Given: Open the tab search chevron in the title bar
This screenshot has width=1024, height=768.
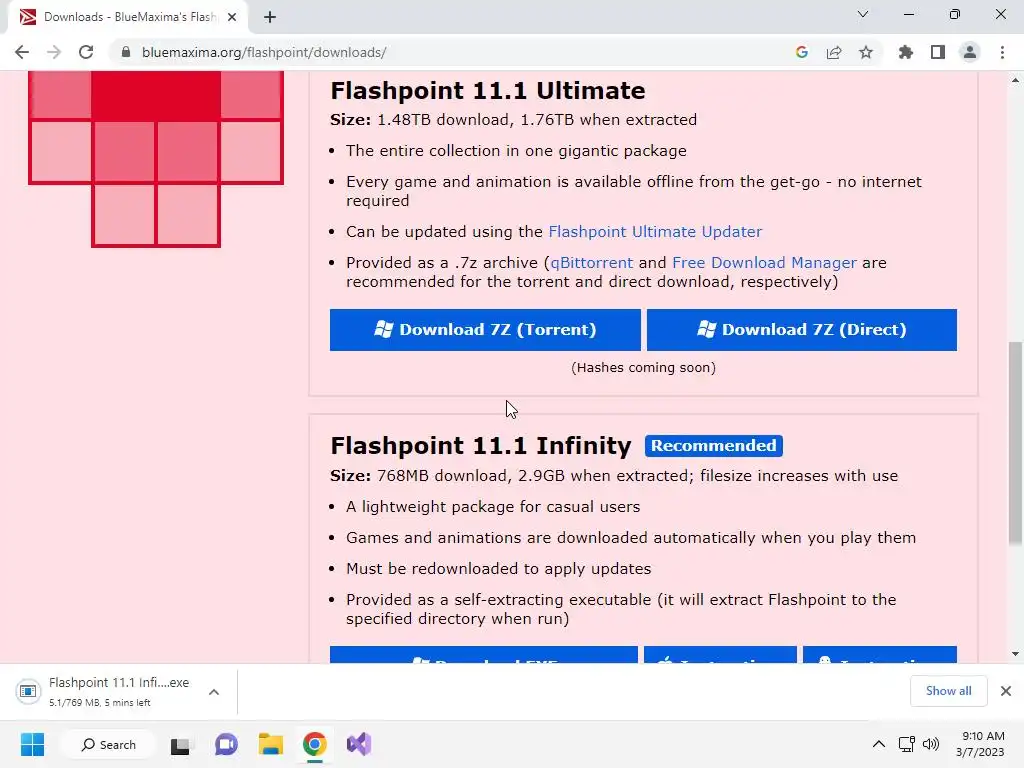Looking at the screenshot, I should (863, 14).
